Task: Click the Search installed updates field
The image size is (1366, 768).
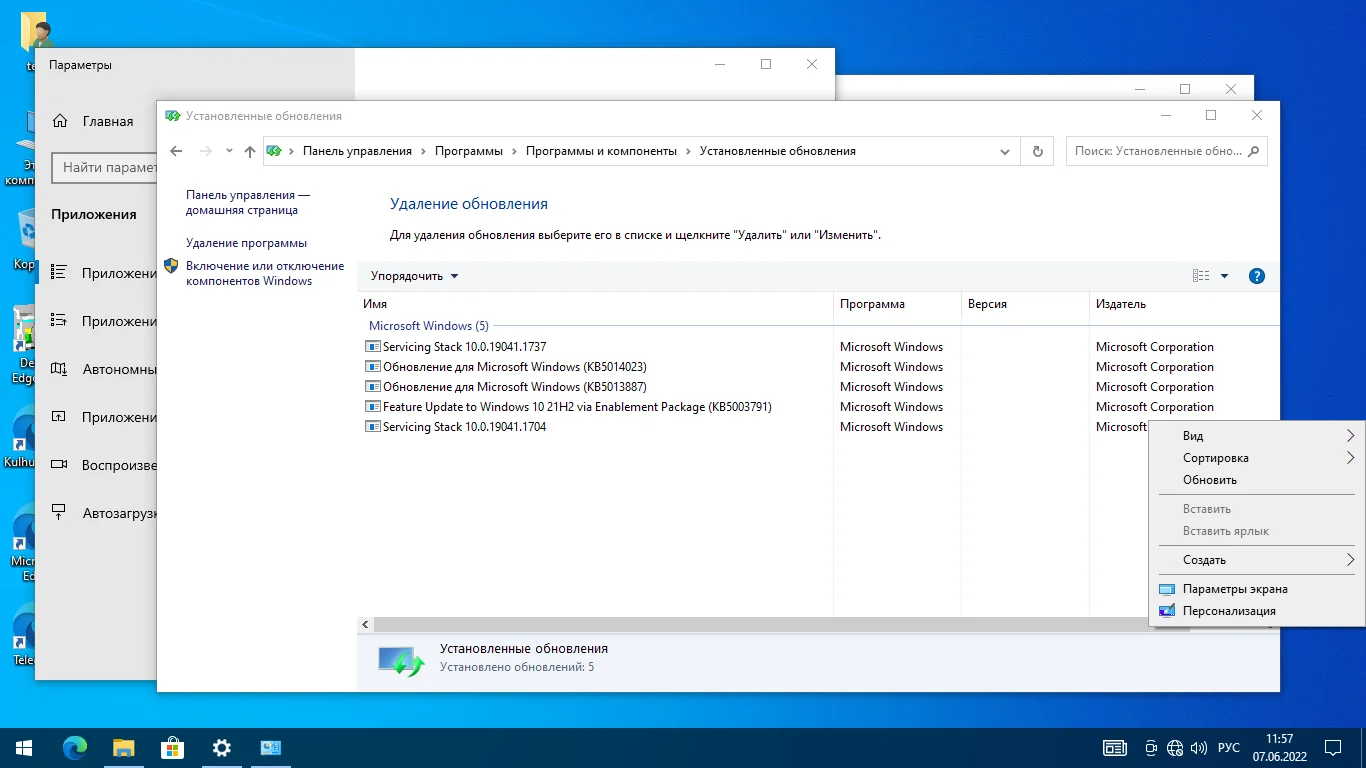Action: [x=1156, y=151]
